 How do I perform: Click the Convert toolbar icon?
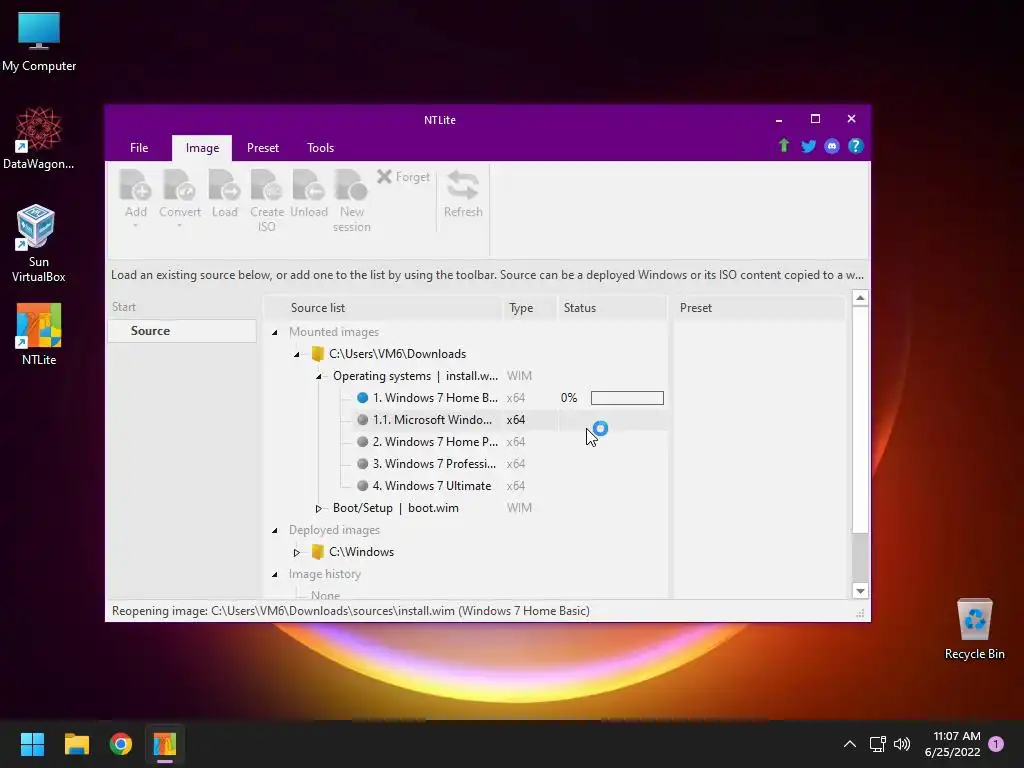[180, 185]
